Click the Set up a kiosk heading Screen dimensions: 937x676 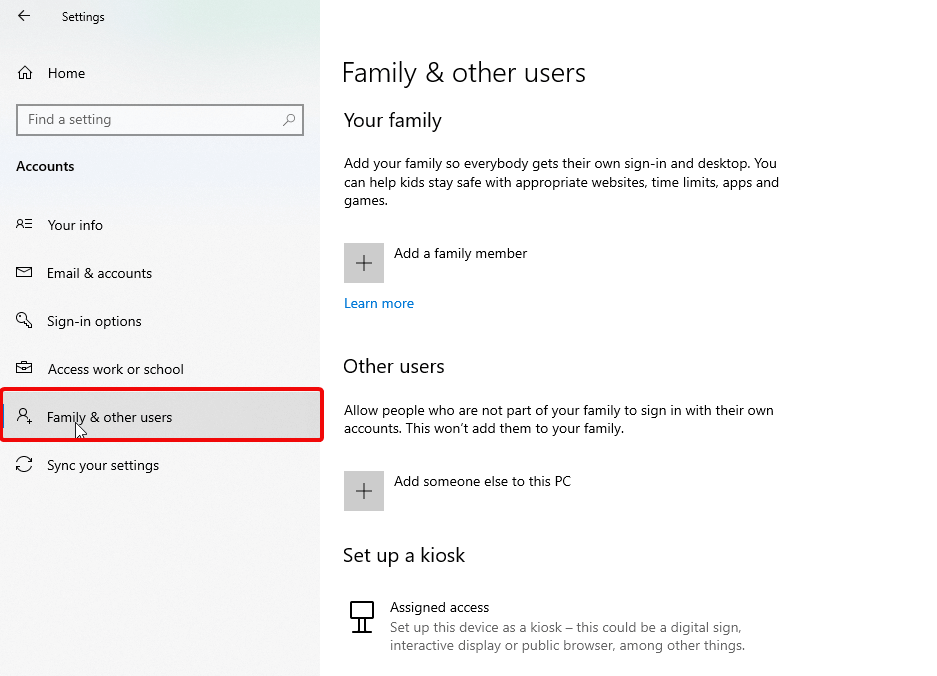point(404,555)
